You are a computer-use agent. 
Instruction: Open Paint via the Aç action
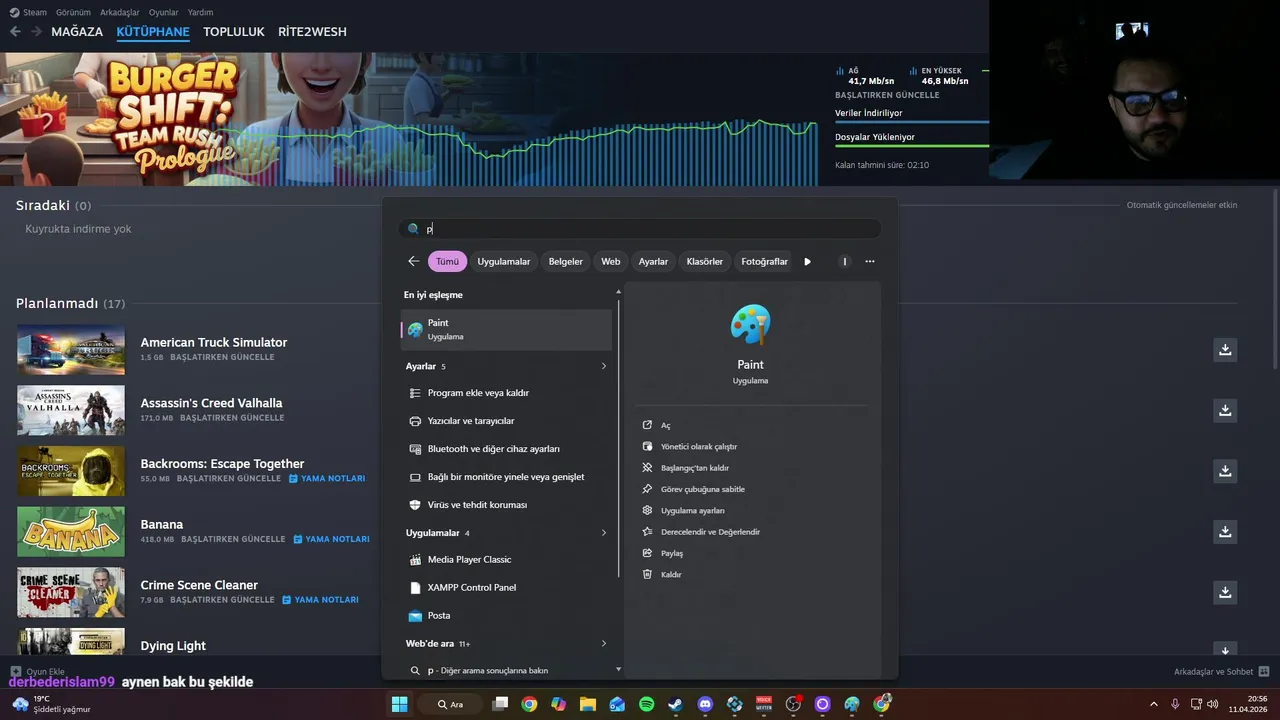tap(665, 425)
